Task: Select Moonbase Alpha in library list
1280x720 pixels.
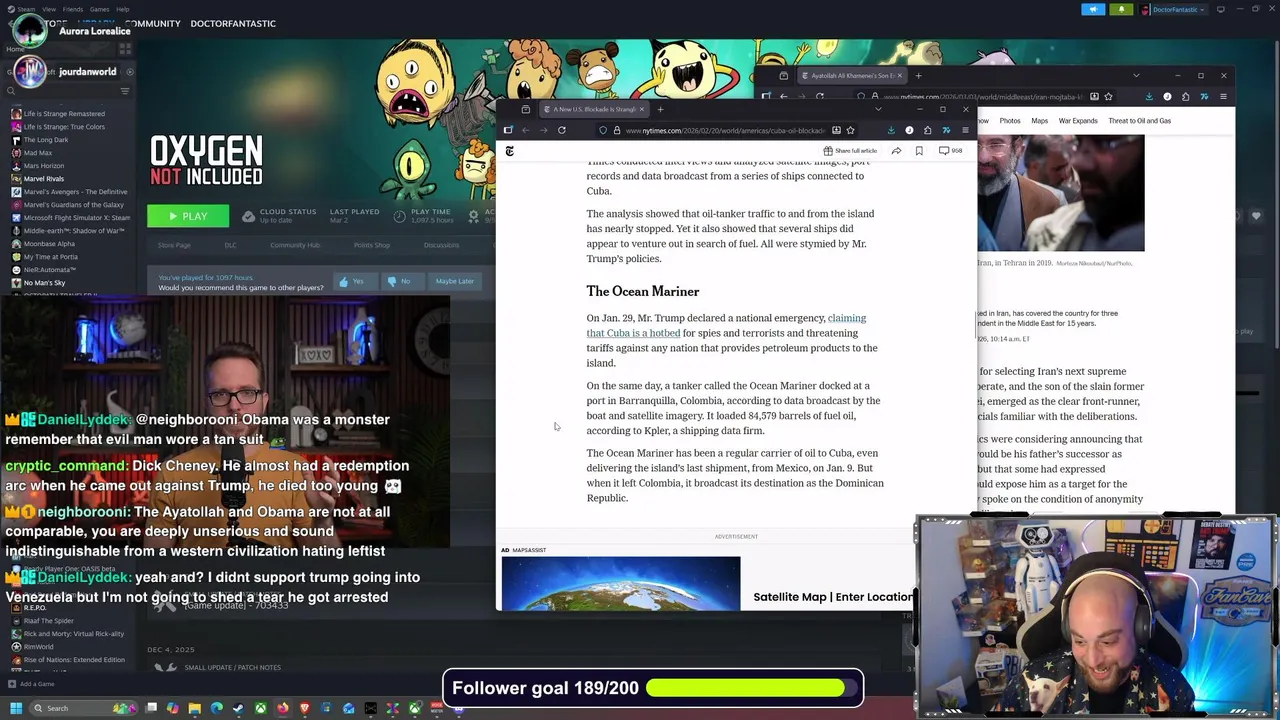Action: [x=49, y=244]
